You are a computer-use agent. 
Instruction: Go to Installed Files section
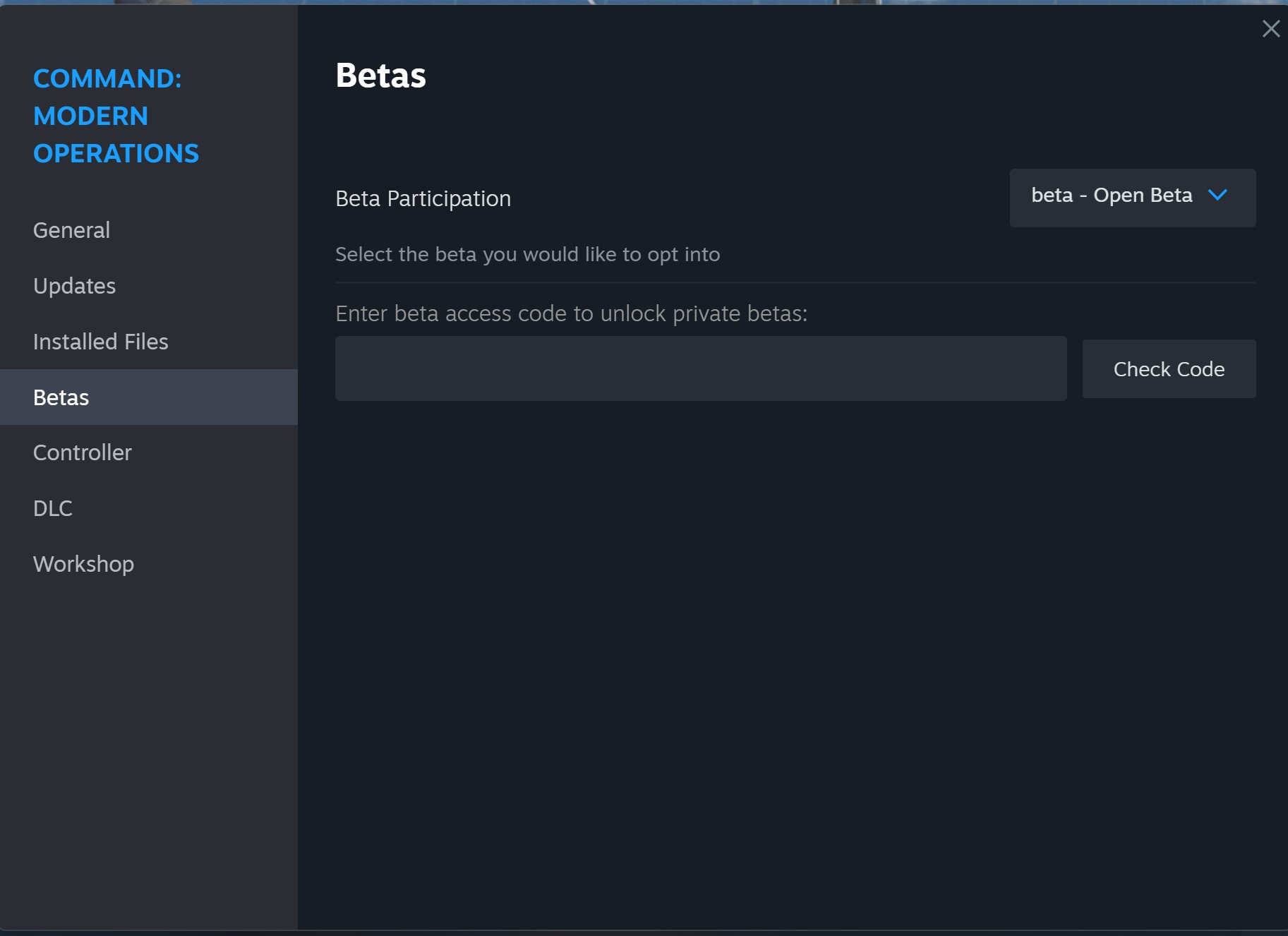click(149, 342)
